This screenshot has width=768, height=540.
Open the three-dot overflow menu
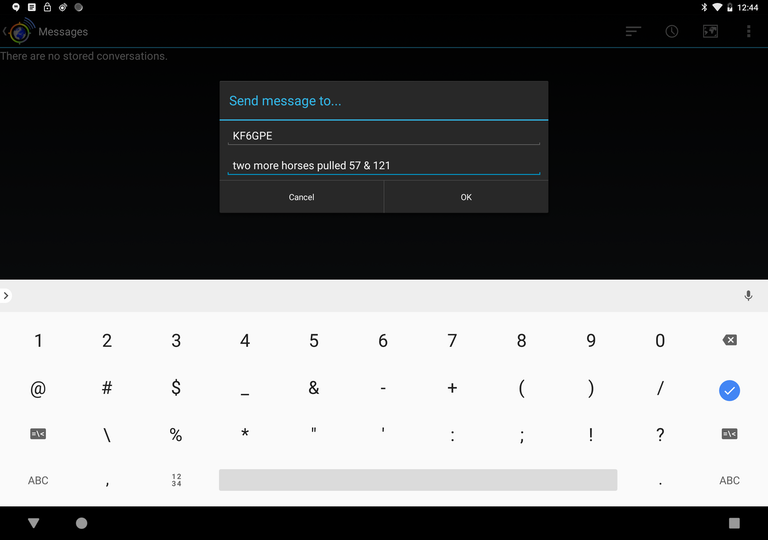click(x=748, y=31)
